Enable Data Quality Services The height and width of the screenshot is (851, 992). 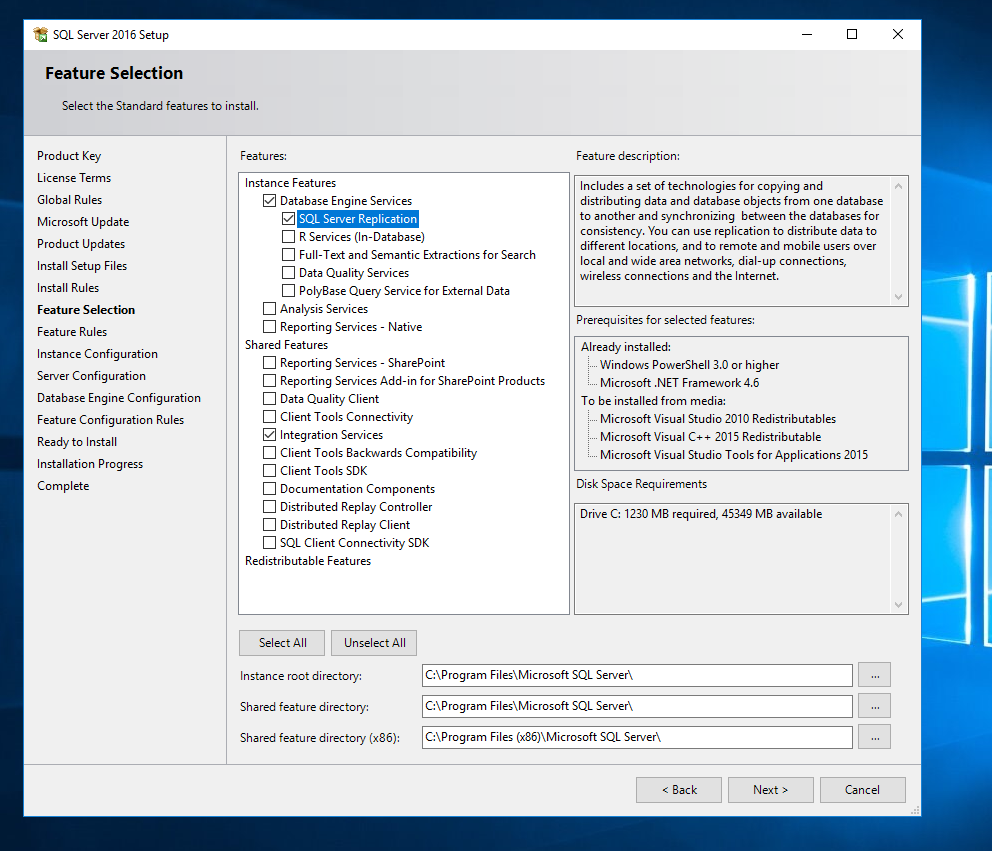288,272
